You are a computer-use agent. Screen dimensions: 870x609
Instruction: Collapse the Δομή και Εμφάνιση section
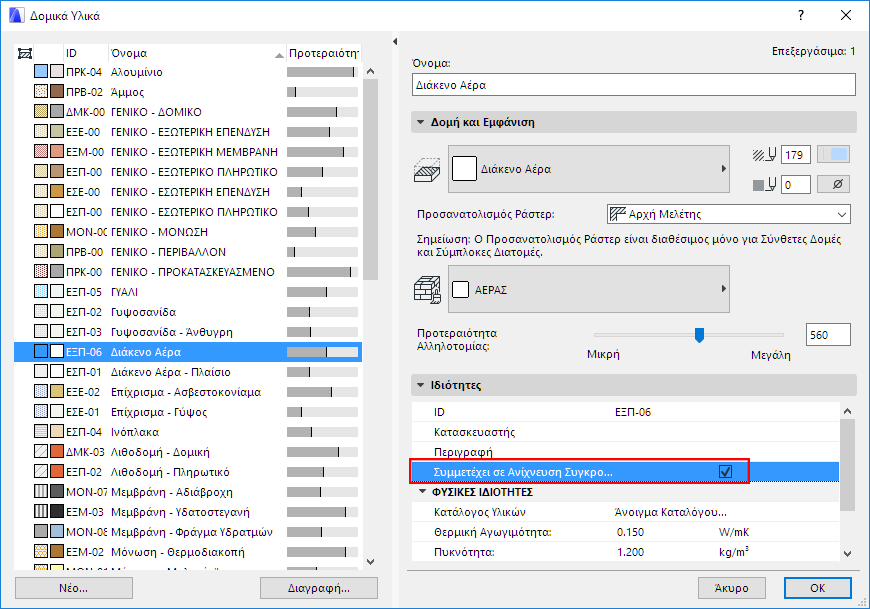(421, 122)
